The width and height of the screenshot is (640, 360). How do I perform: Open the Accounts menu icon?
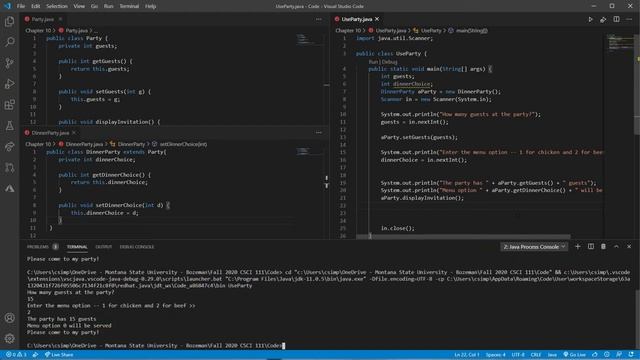[9, 318]
